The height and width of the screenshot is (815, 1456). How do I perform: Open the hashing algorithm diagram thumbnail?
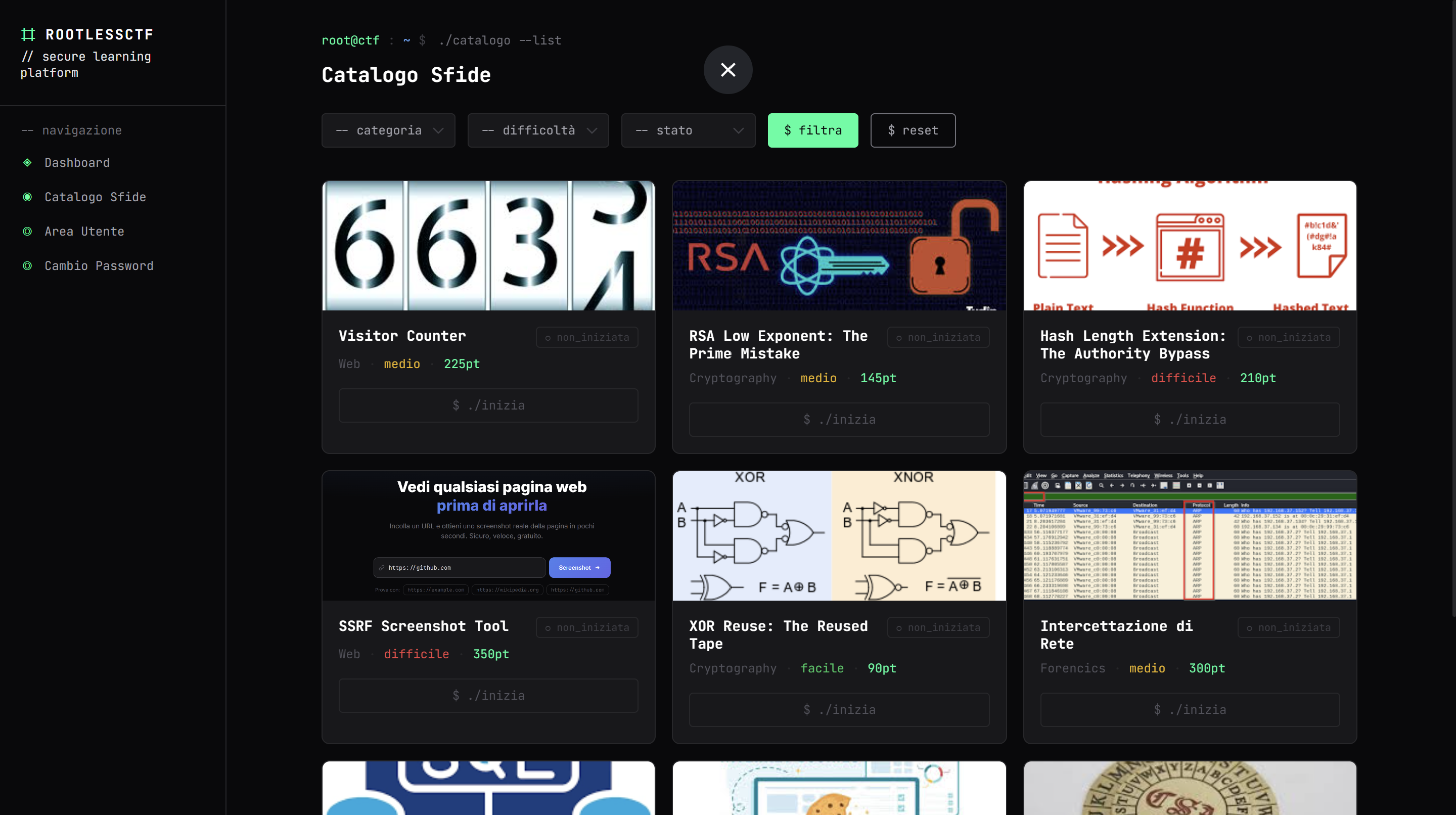[1190, 245]
